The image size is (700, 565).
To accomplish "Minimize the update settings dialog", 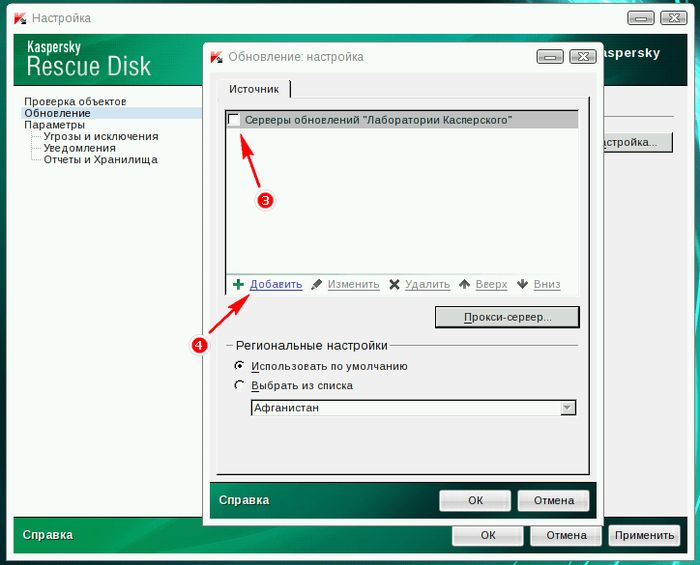I will pos(550,57).
